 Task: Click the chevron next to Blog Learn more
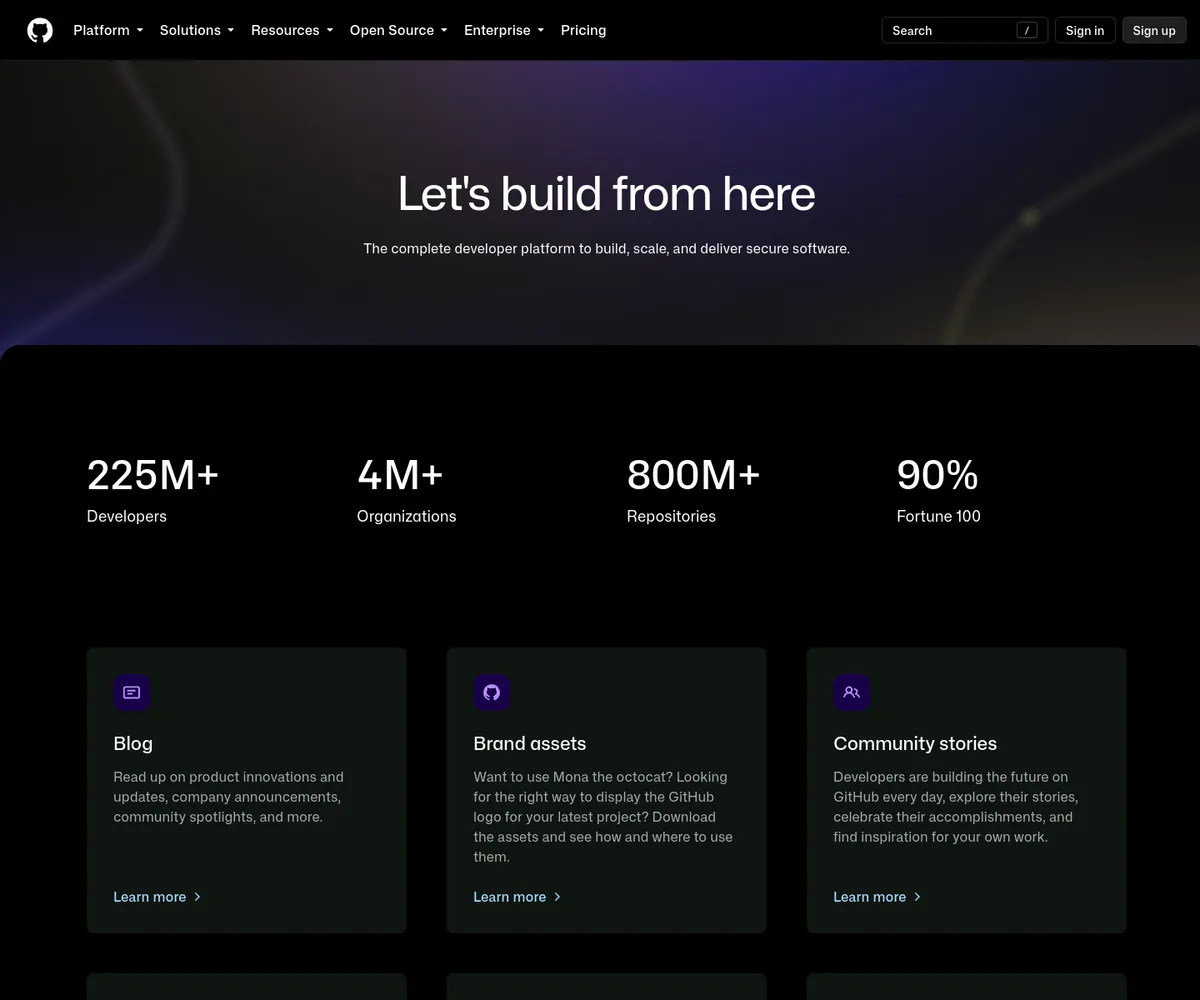point(197,897)
